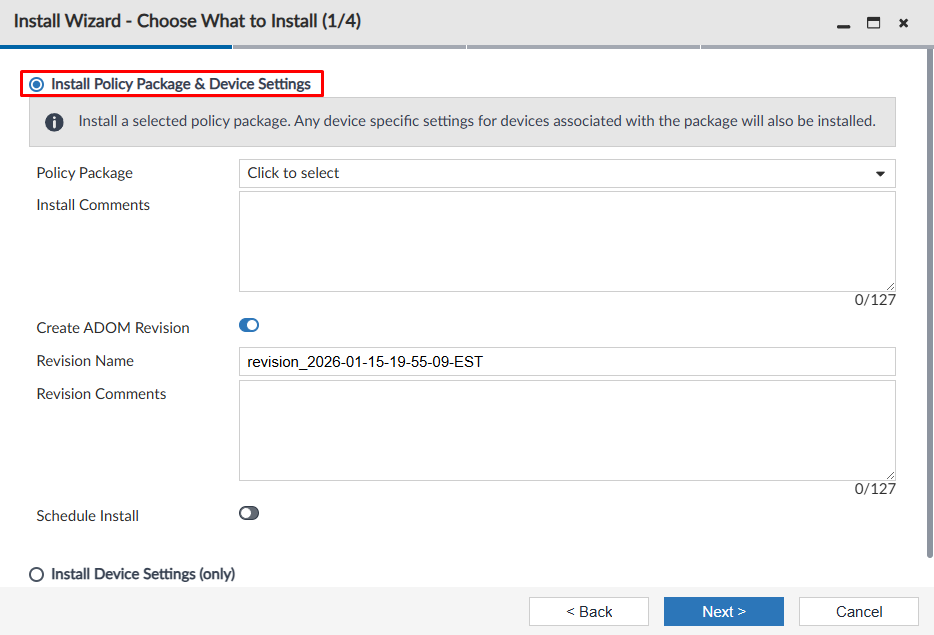This screenshot has width=934, height=635.
Task: Select the Install Policy Package & Device Settings option
Action: coord(36,84)
